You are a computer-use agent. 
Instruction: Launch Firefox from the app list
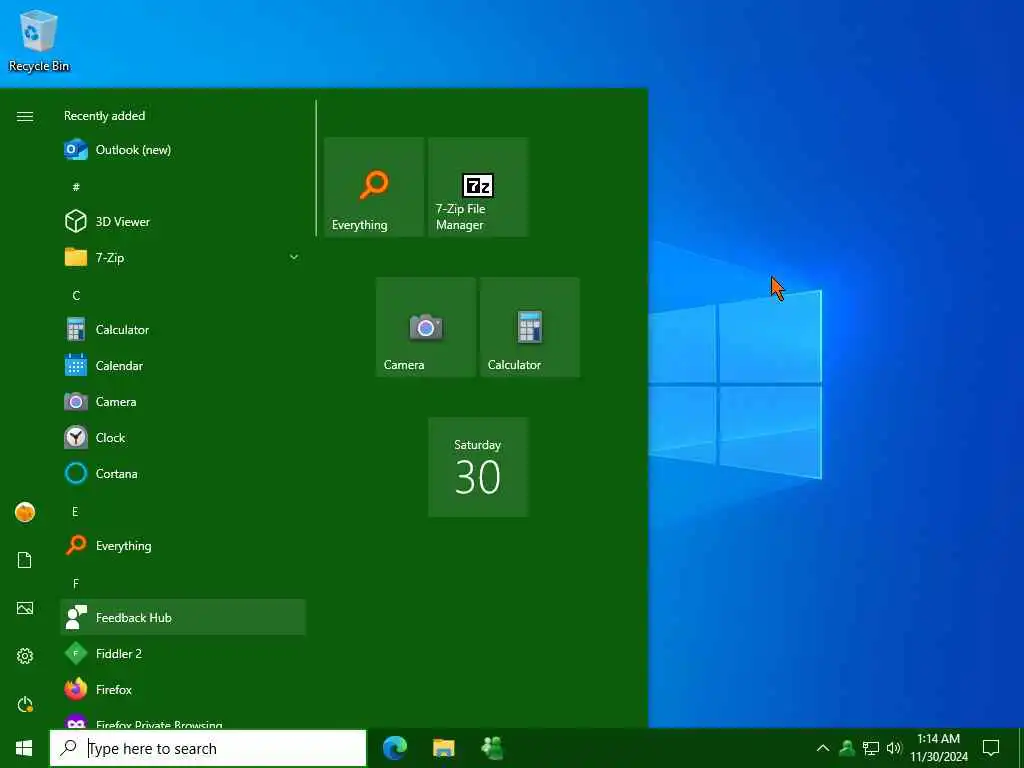tap(183, 689)
